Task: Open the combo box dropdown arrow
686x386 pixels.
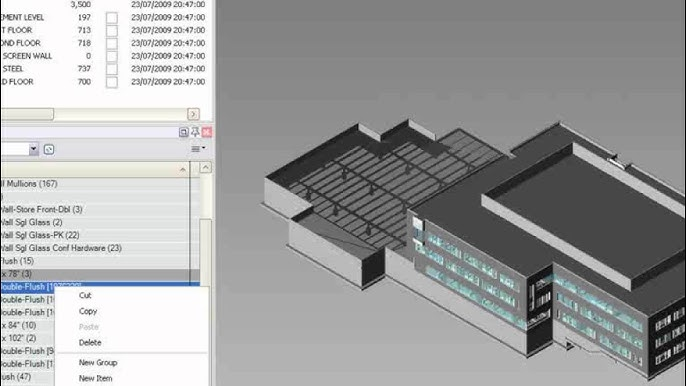Action: [x=34, y=149]
